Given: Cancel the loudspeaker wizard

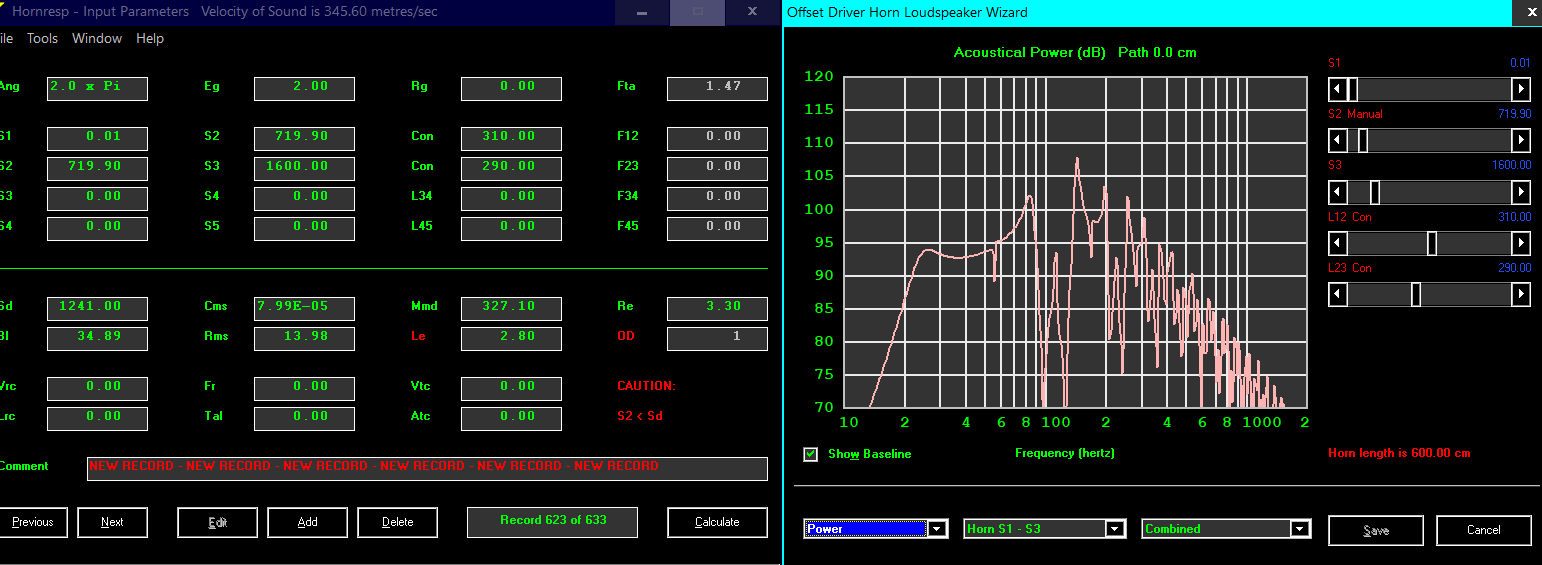Looking at the screenshot, I should point(1483,531).
